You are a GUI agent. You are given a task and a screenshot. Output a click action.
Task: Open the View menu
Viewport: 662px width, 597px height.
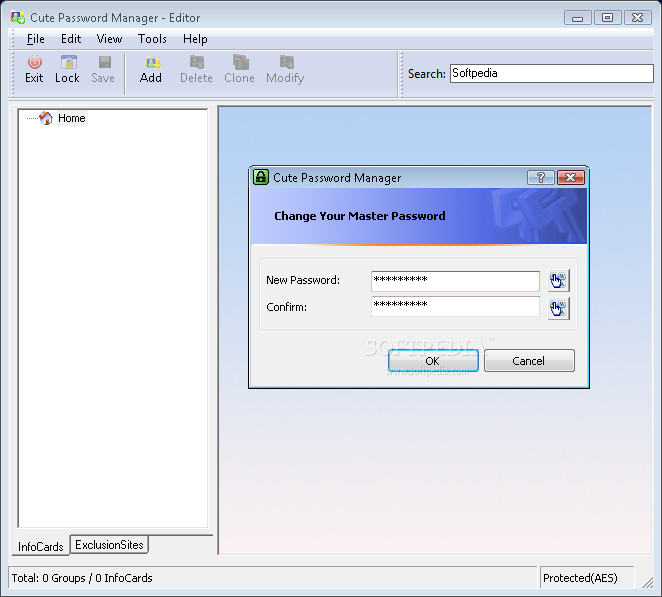(x=109, y=39)
